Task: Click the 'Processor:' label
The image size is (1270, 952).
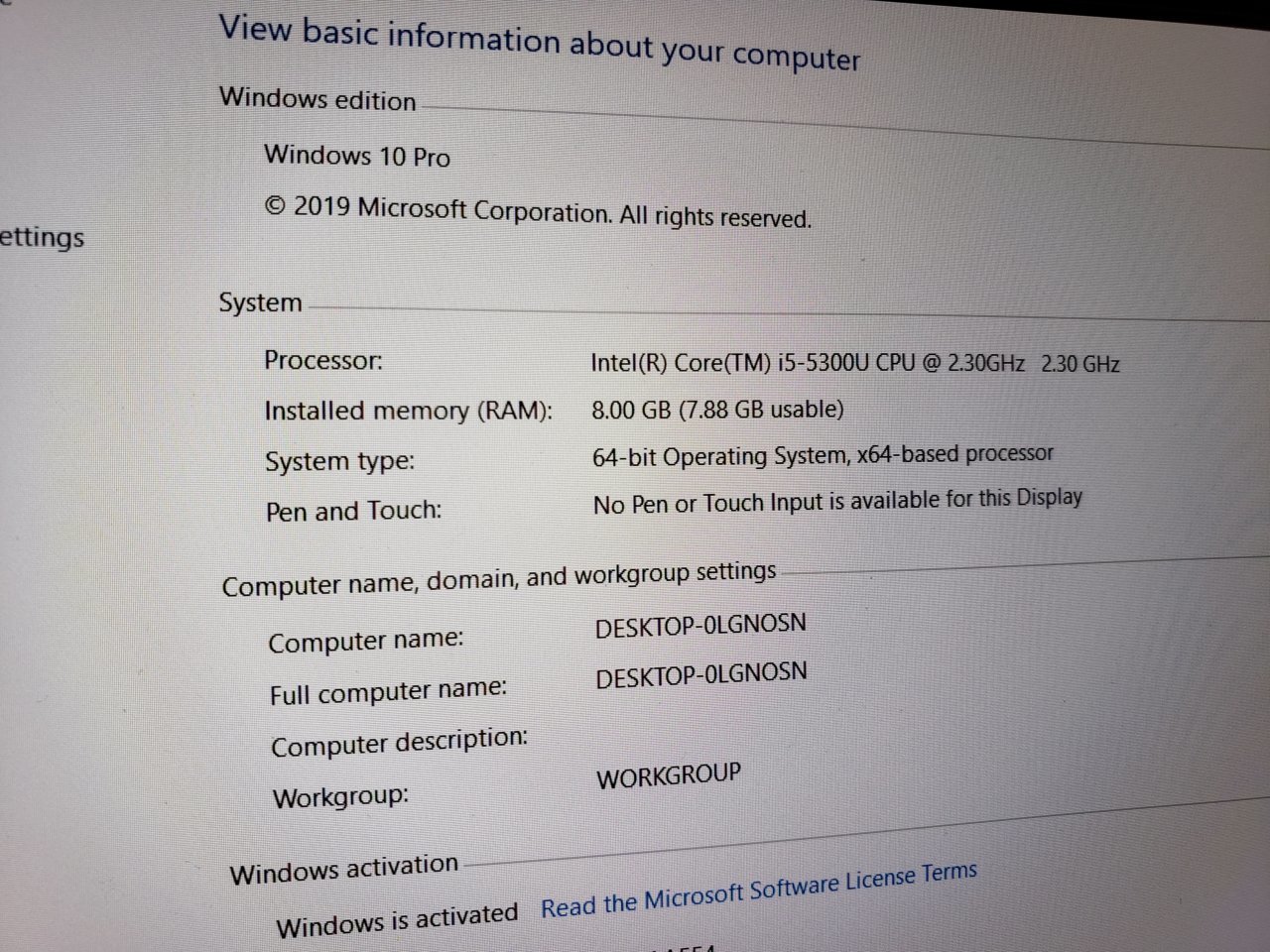Action: click(322, 360)
